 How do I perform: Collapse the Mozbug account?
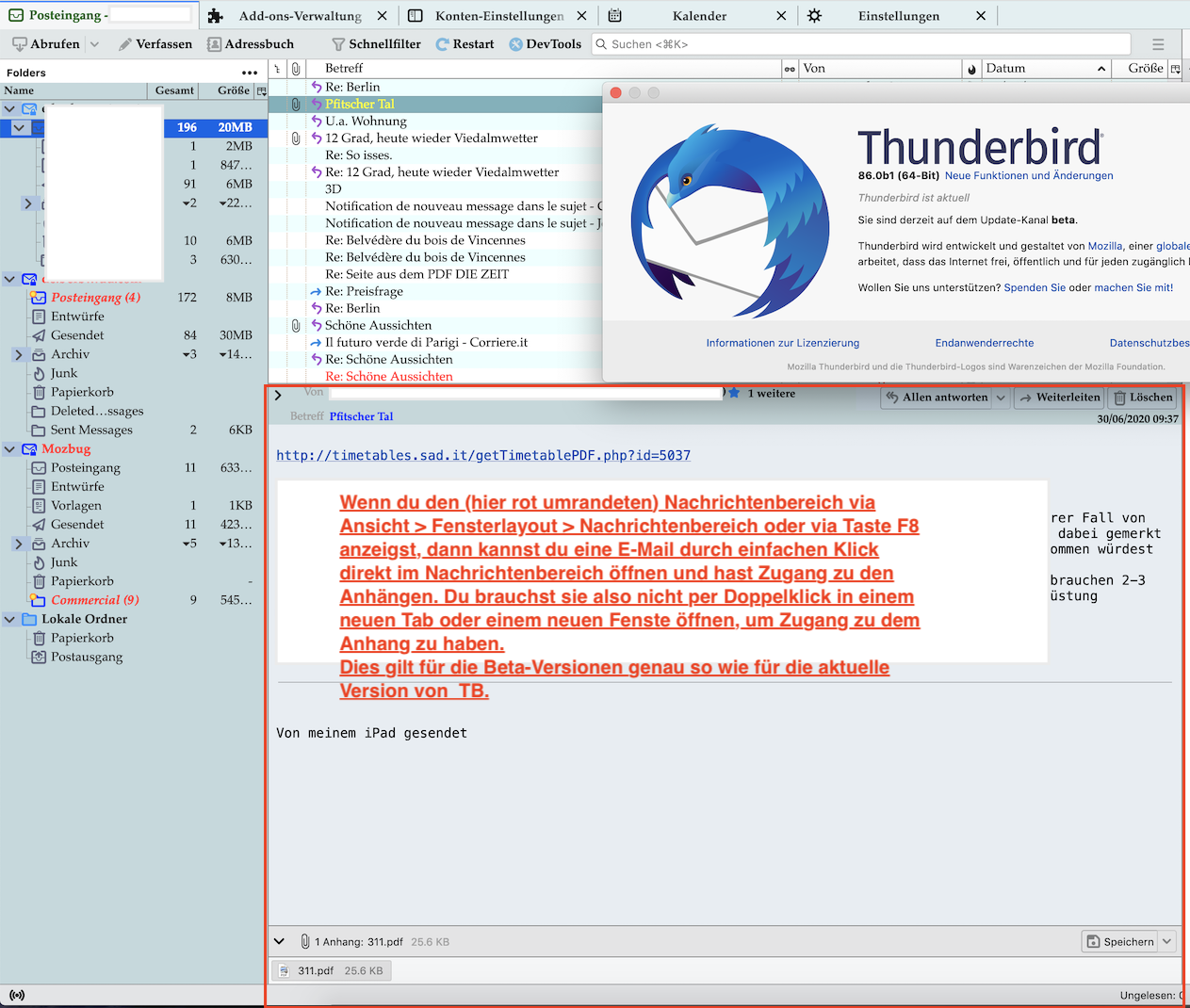10,449
